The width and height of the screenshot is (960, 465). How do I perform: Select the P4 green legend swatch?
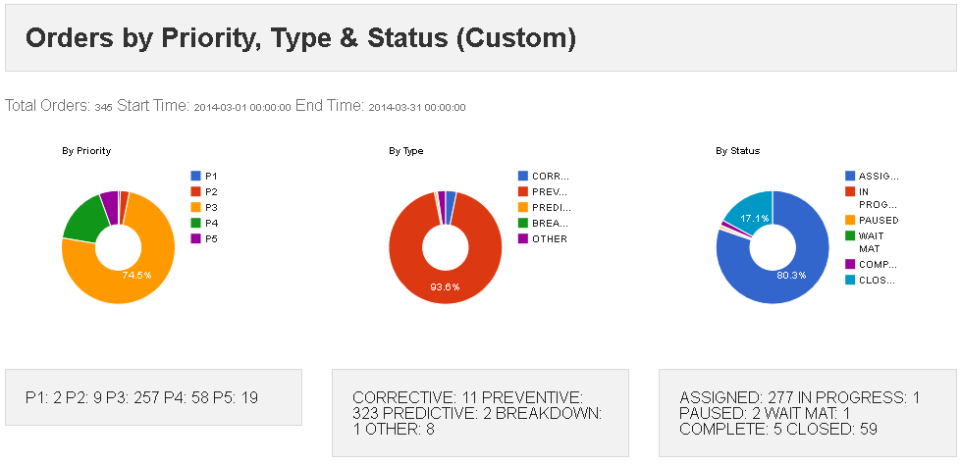[195, 223]
